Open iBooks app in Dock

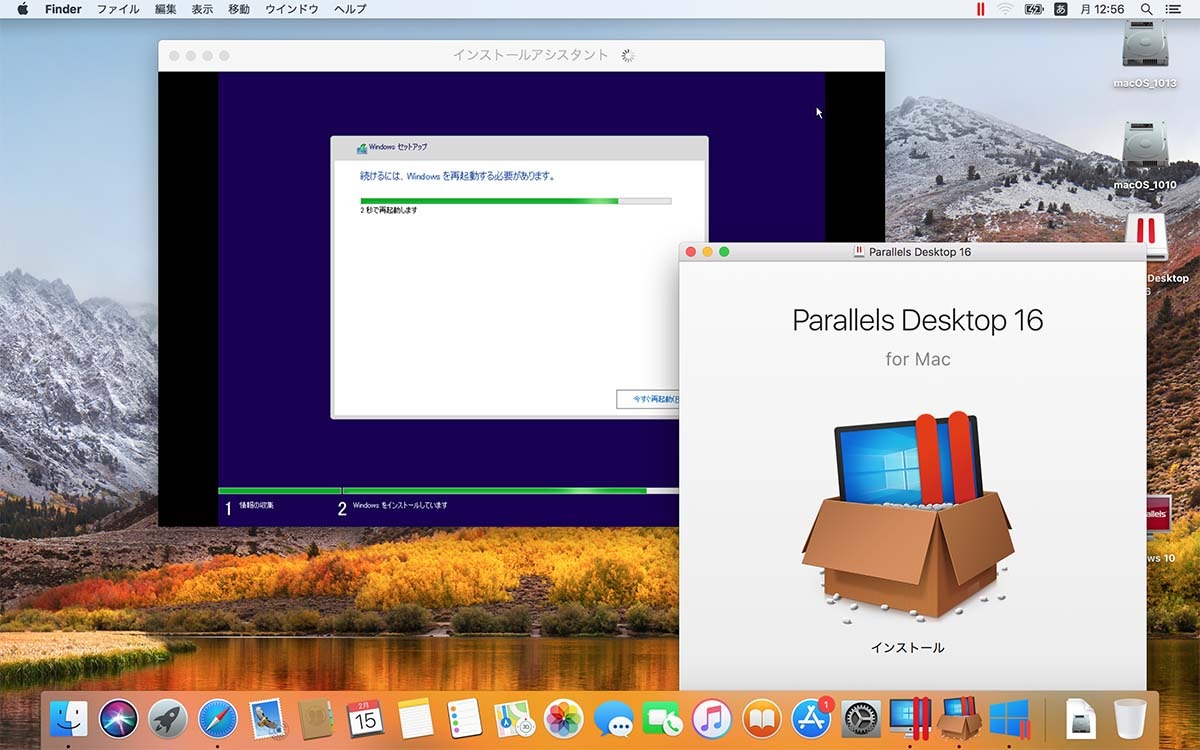point(761,719)
